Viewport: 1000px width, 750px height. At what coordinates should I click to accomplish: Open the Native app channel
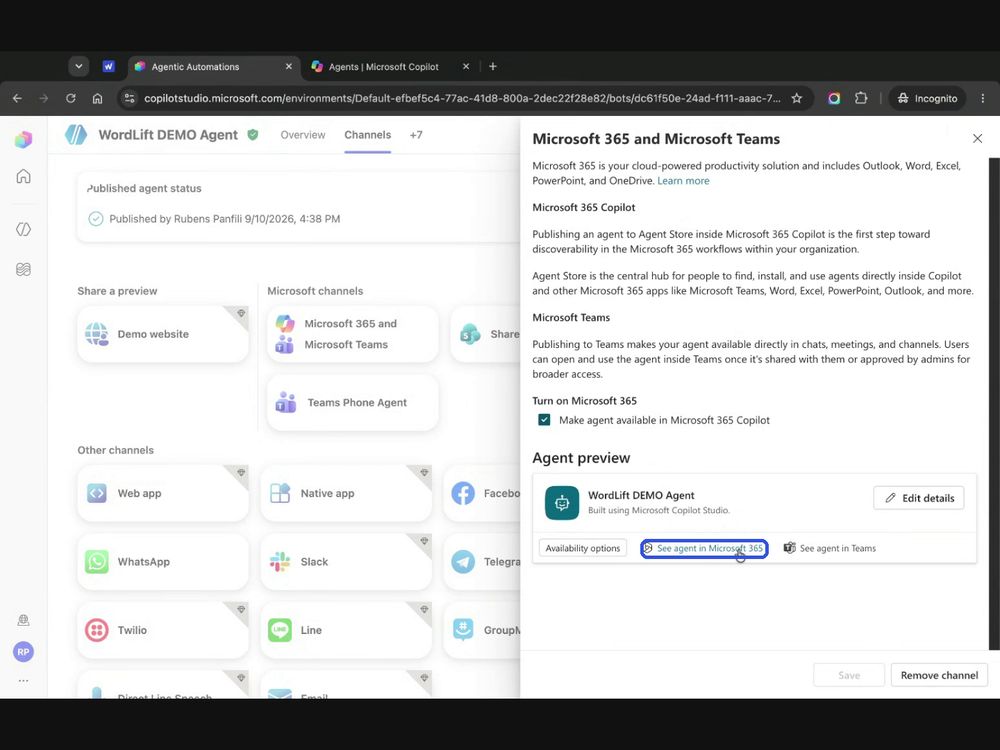point(346,493)
